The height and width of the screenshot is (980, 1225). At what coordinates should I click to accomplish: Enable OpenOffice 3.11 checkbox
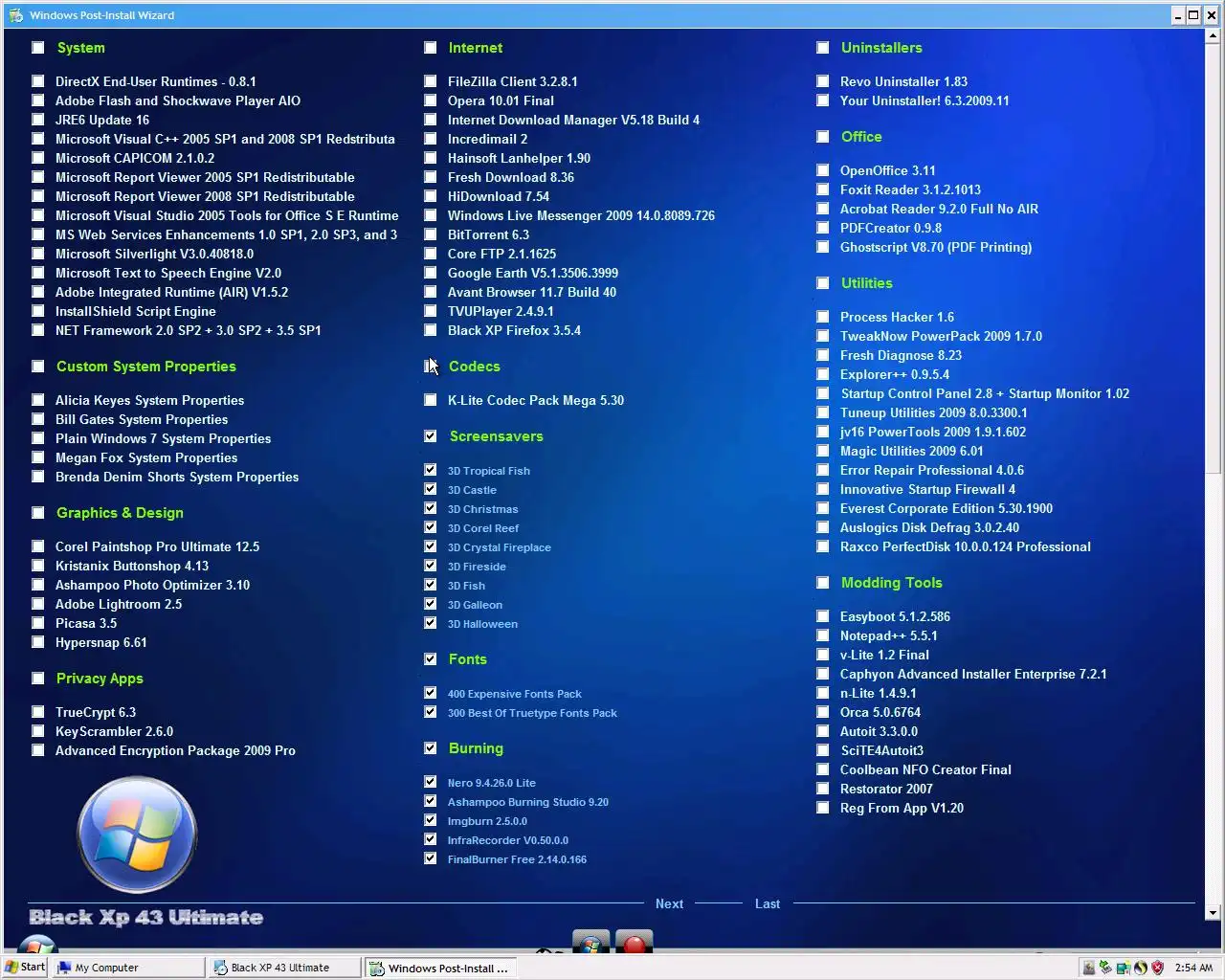(823, 170)
